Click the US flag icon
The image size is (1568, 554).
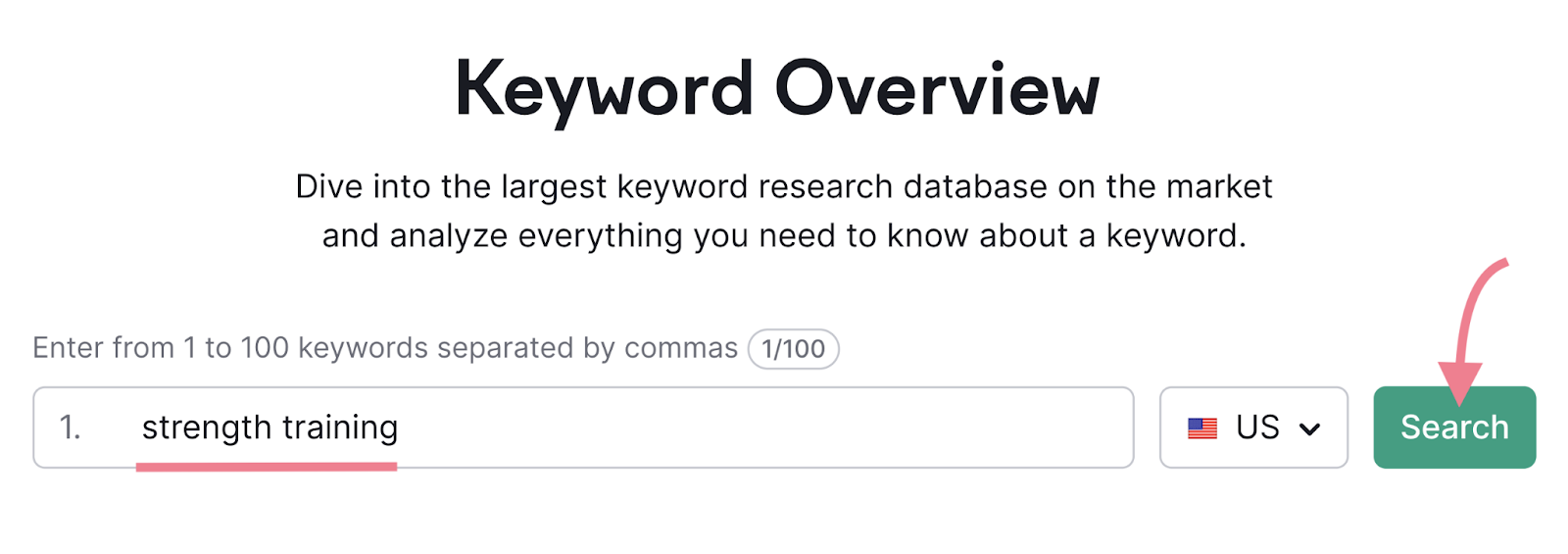point(1201,428)
